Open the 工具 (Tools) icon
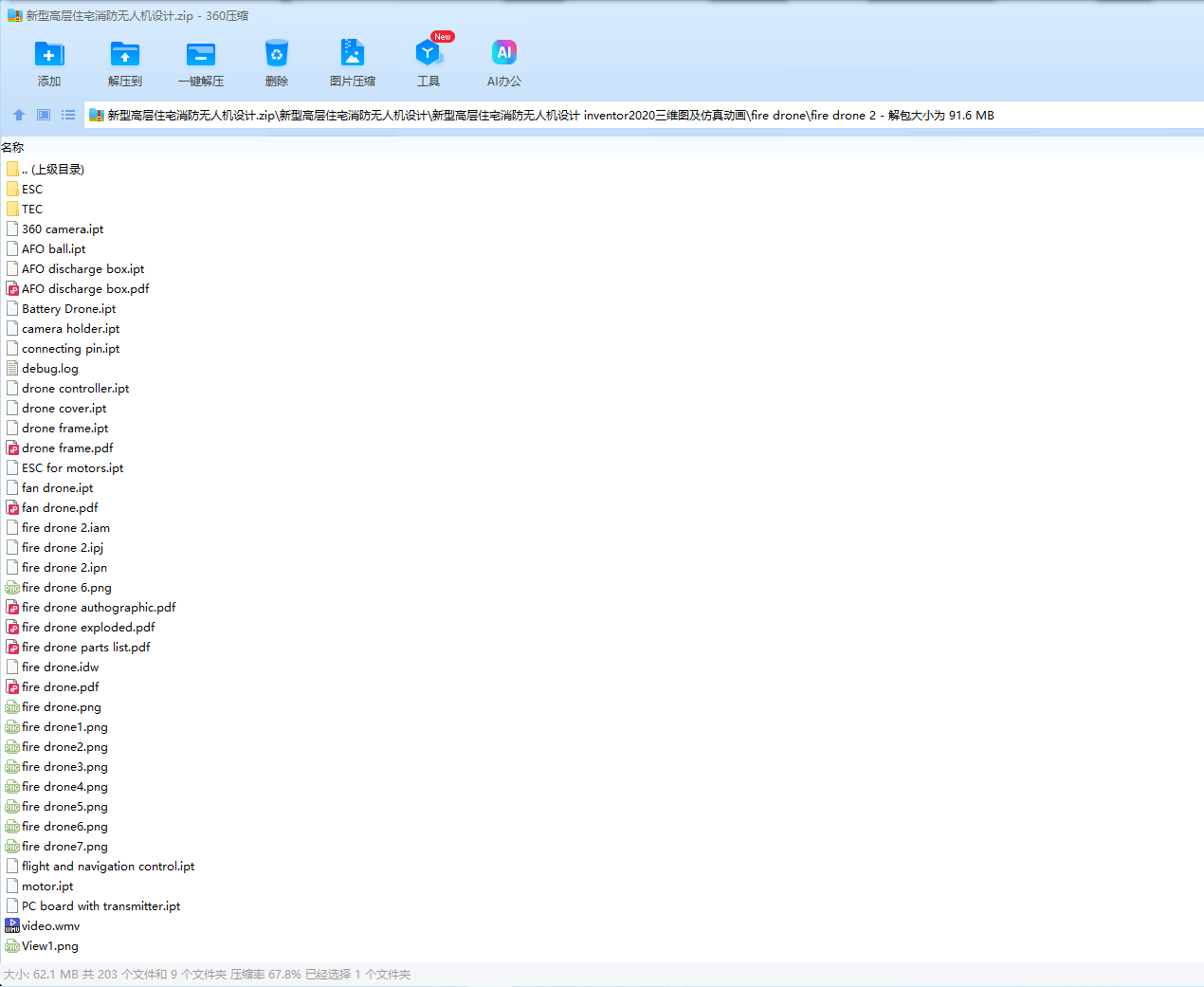Screen dimensions: 1204x987 429,54
